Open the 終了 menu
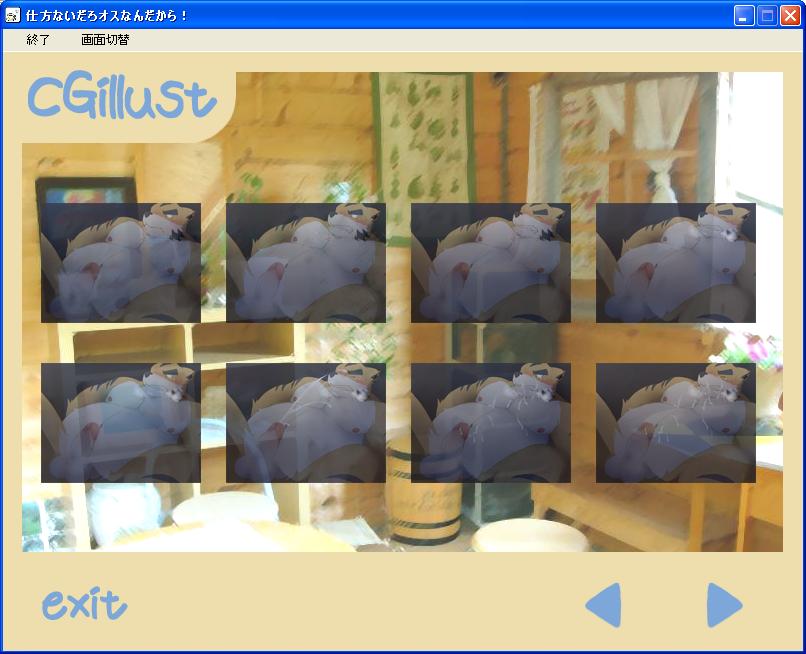The height and width of the screenshot is (654, 806). (x=38, y=40)
